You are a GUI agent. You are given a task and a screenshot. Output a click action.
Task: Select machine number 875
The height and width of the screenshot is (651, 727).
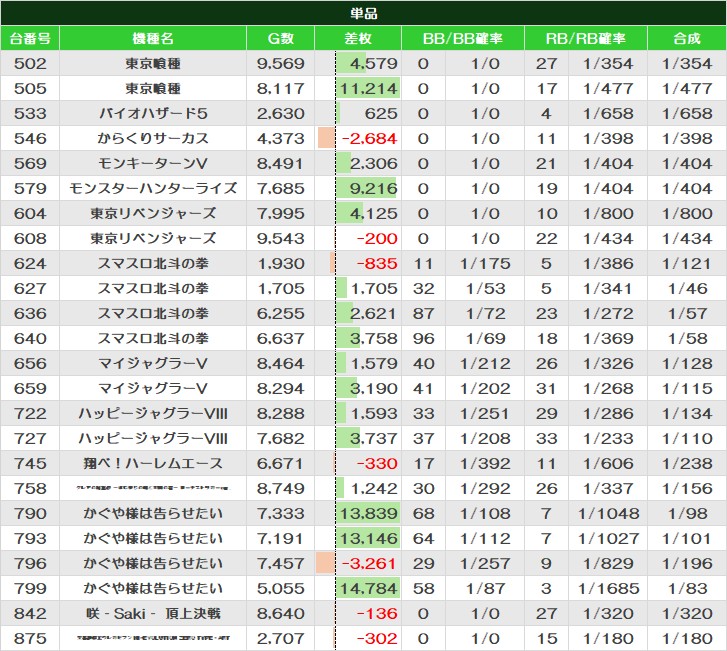(x=30, y=639)
